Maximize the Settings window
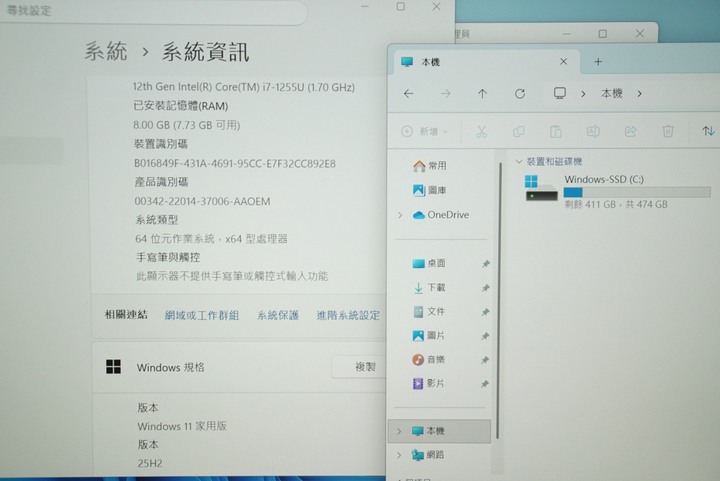This screenshot has width=720, height=481. coord(400,6)
